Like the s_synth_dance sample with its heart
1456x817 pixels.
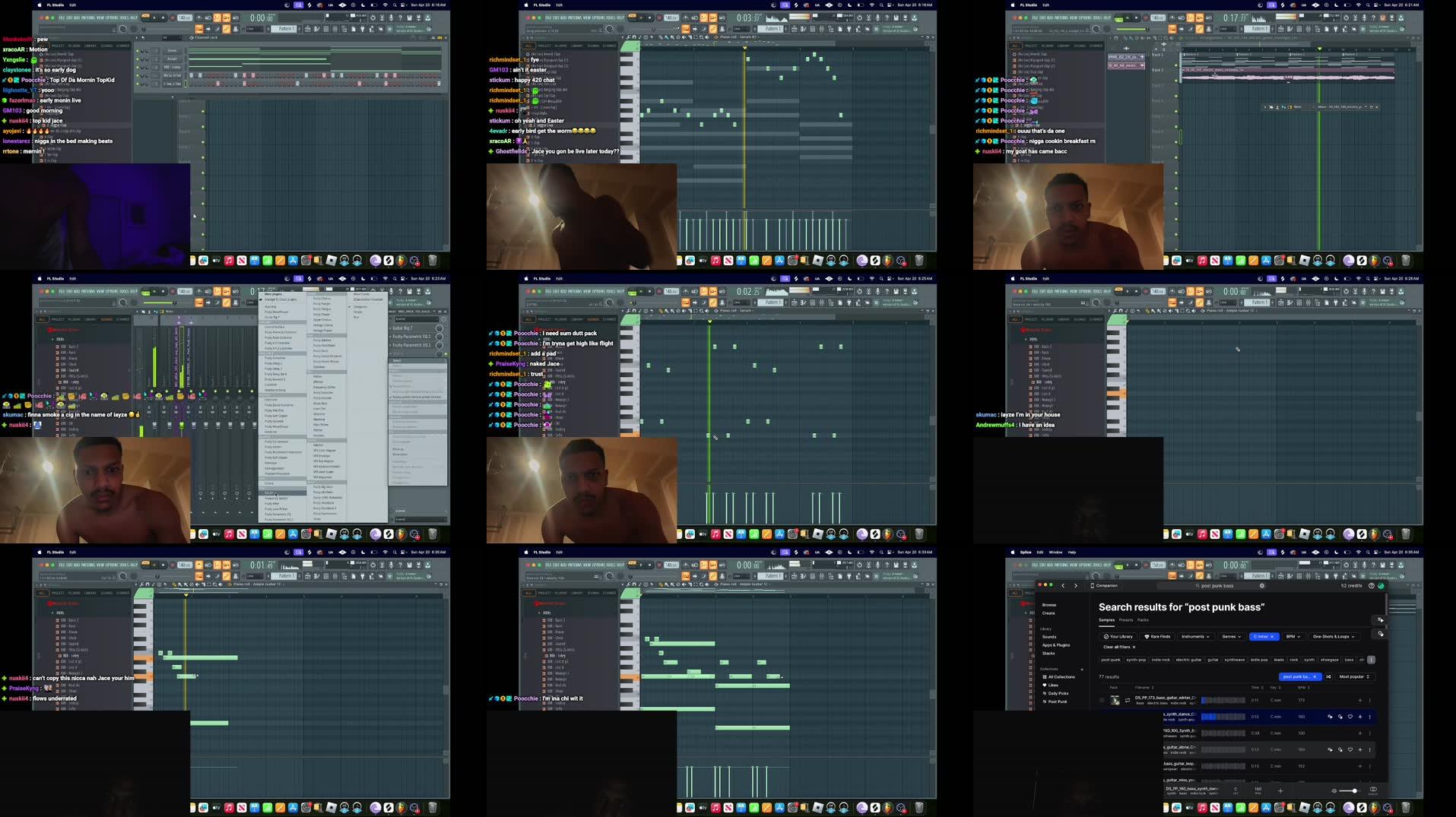click(1350, 717)
